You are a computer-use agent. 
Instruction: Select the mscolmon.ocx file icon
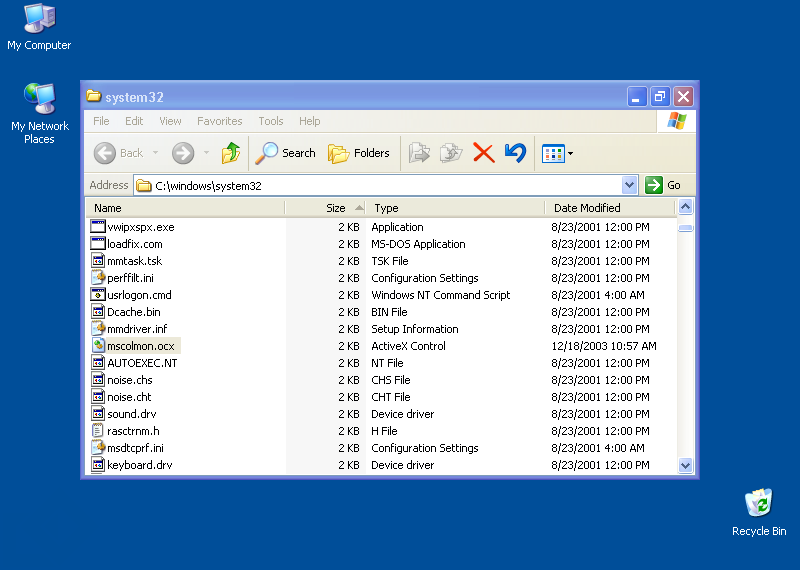[98, 346]
